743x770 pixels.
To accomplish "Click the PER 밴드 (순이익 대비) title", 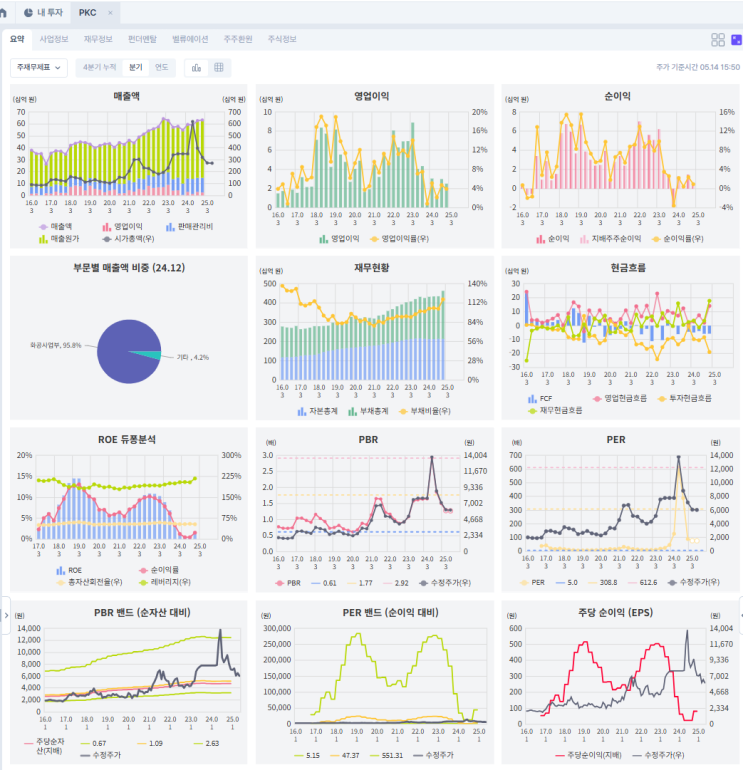I will pos(390,612).
